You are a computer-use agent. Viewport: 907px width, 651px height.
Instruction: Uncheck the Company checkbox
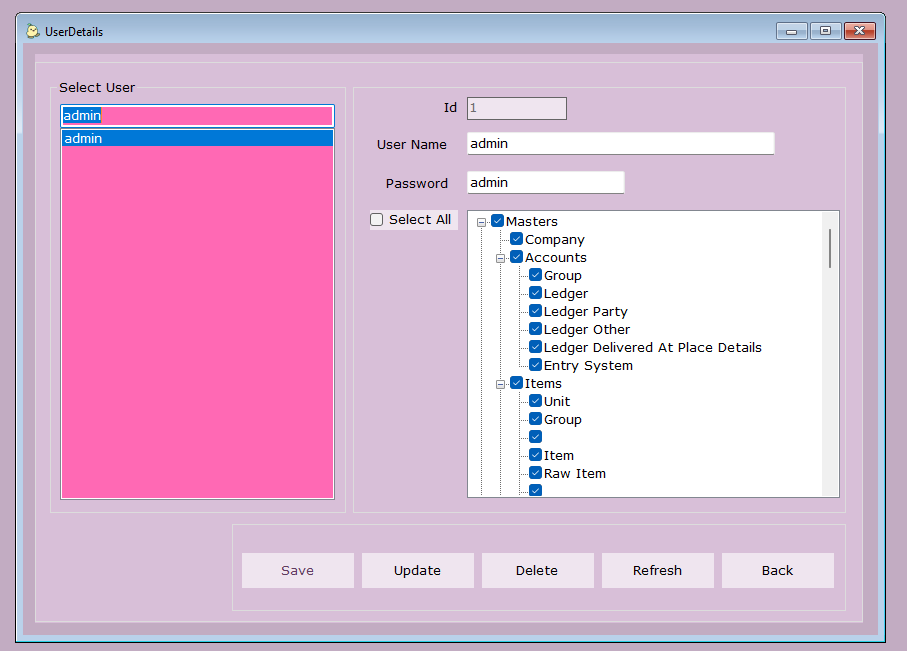point(517,239)
